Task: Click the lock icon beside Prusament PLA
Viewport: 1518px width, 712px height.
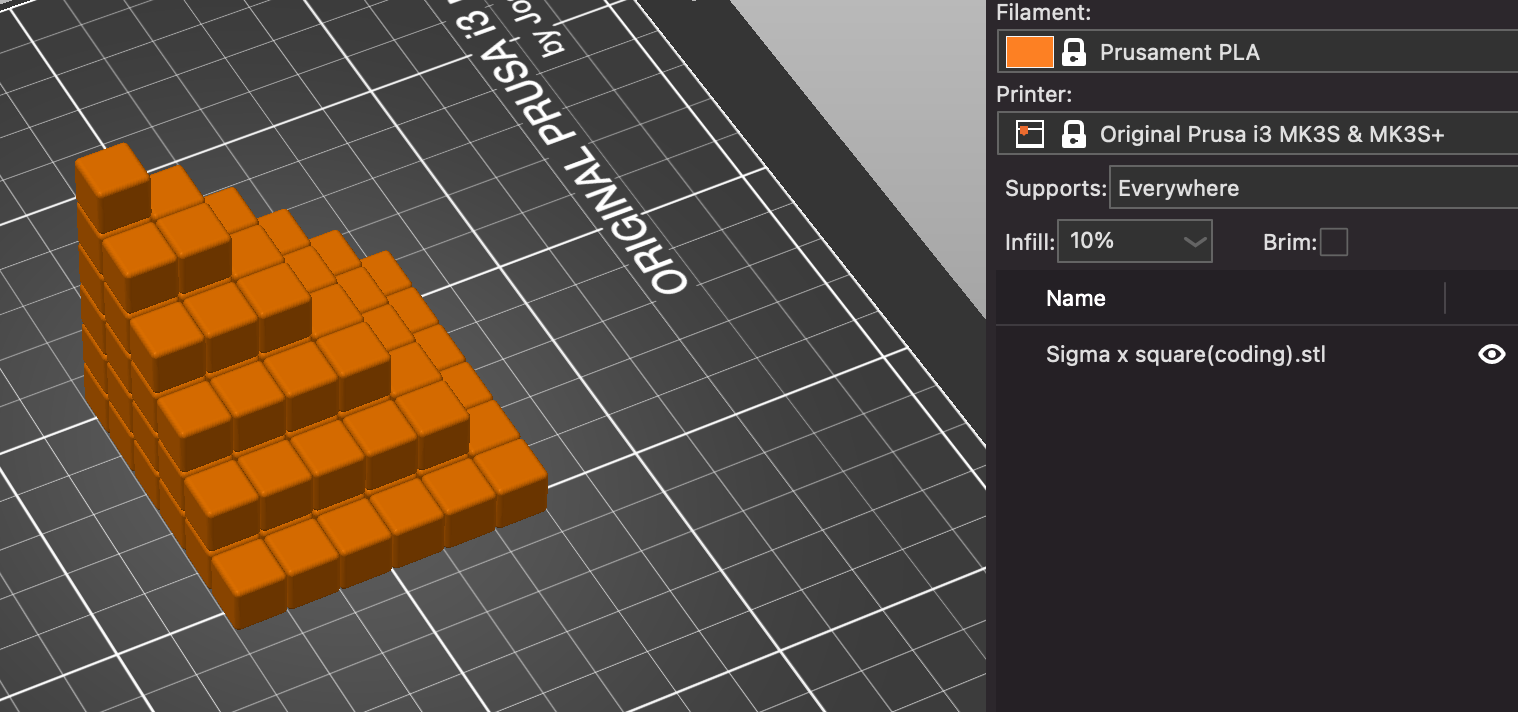Action: point(1074,52)
